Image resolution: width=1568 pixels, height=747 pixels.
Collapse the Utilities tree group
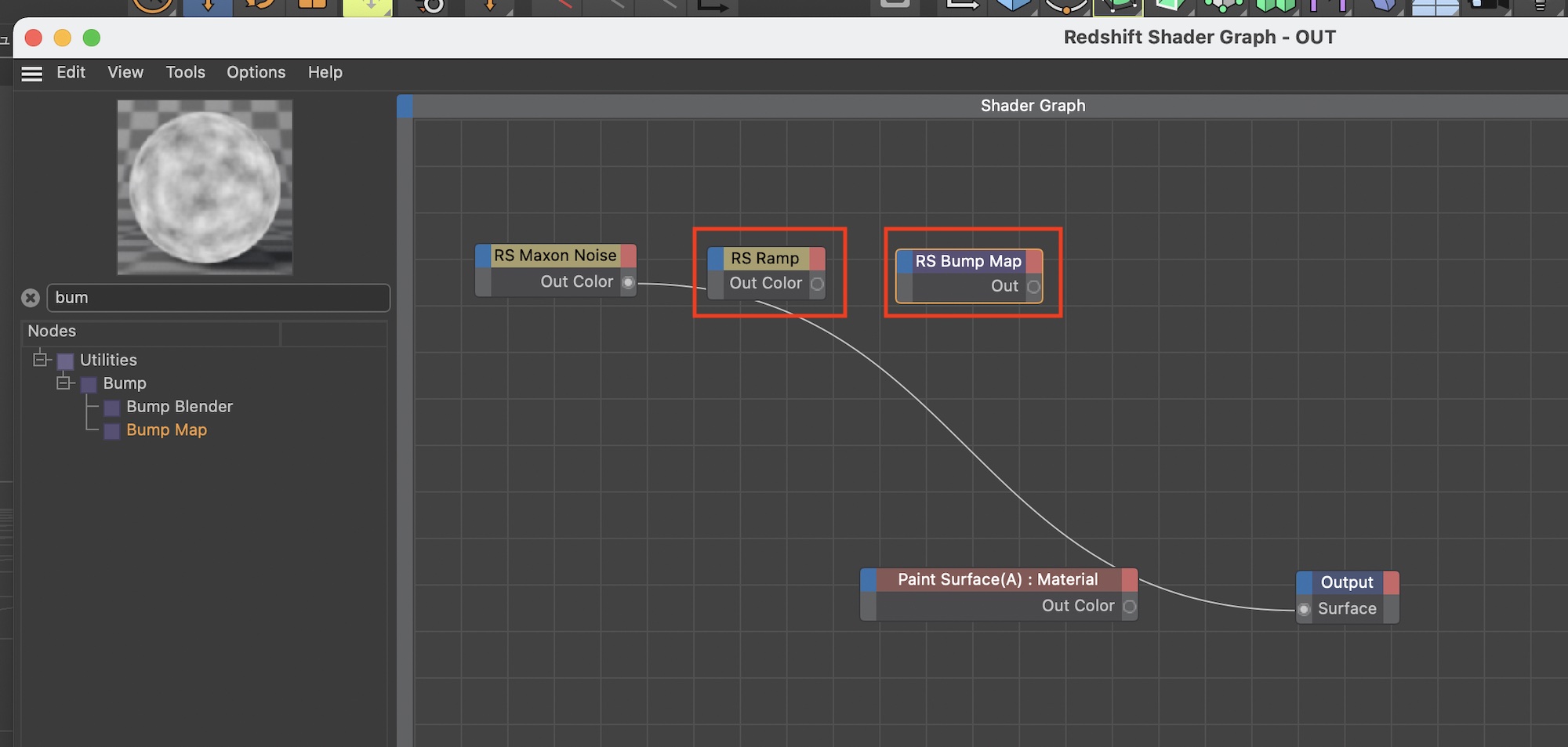pos(40,360)
